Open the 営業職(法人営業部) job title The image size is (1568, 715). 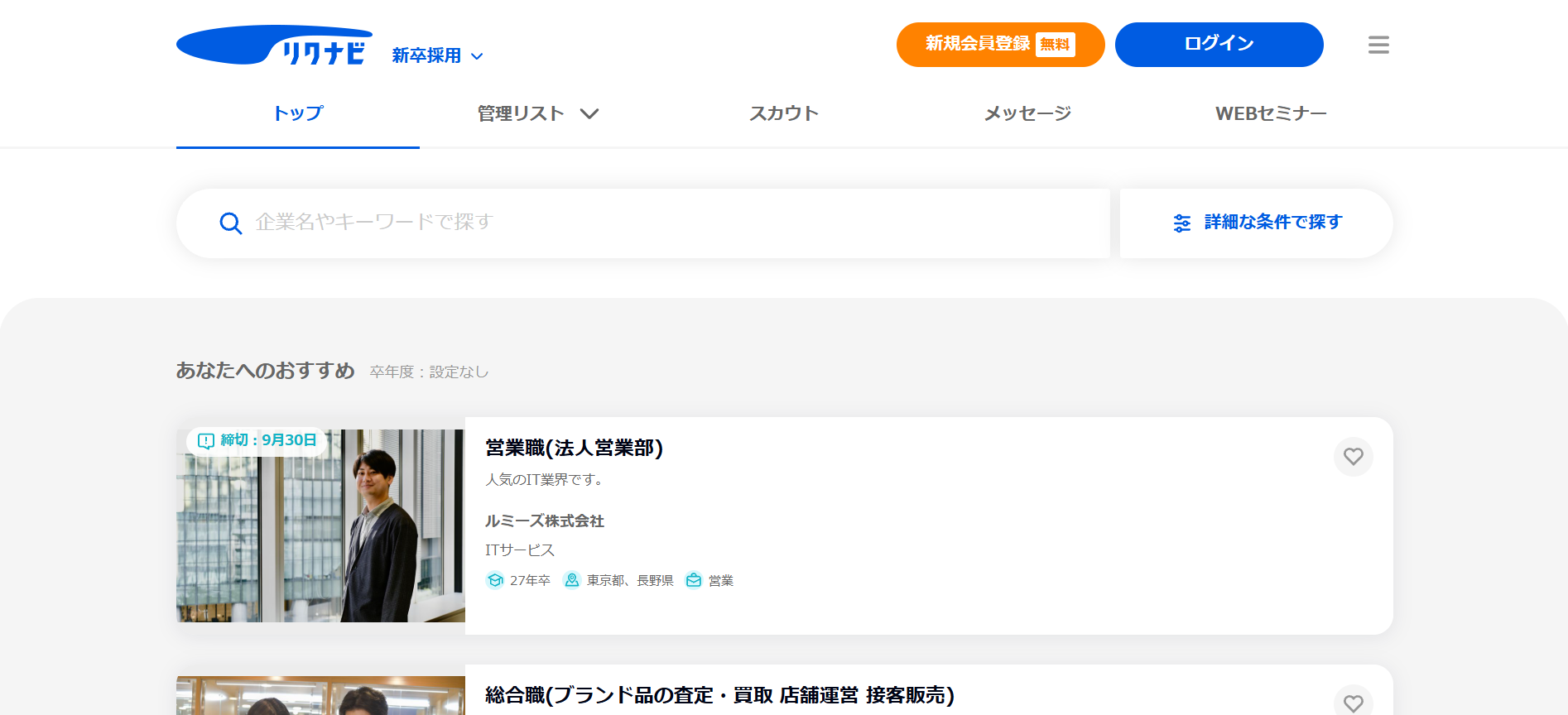[x=575, y=448]
